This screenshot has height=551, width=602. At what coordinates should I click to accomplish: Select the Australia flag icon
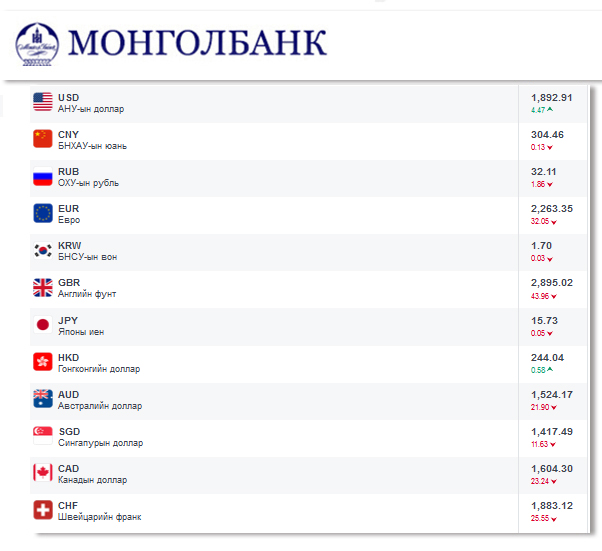(42, 399)
